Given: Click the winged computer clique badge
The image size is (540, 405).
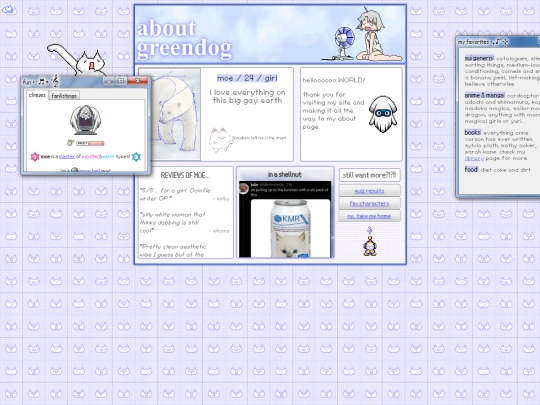Looking at the screenshot, I should point(85,120).
